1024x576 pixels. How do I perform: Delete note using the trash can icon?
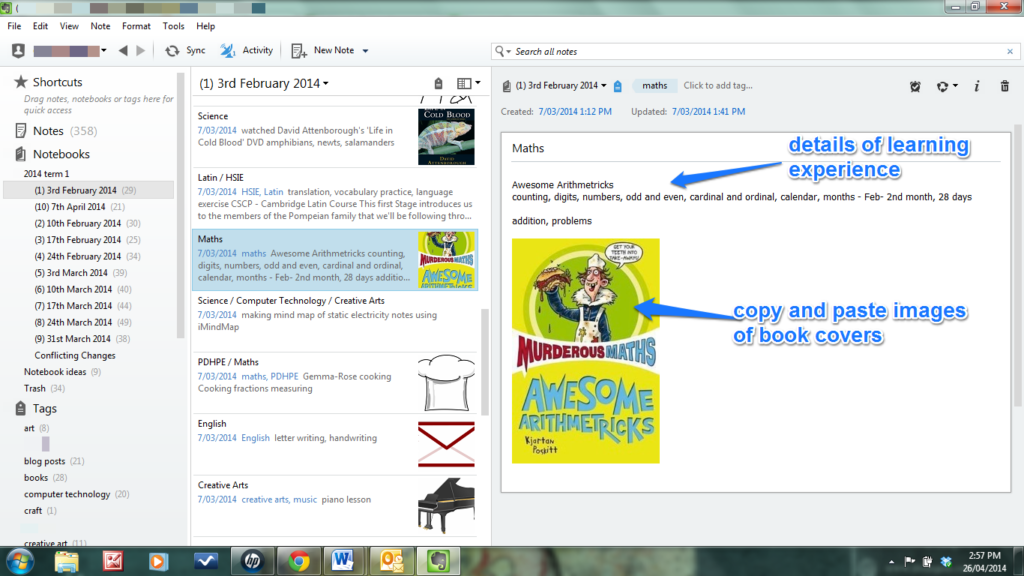1005,87
